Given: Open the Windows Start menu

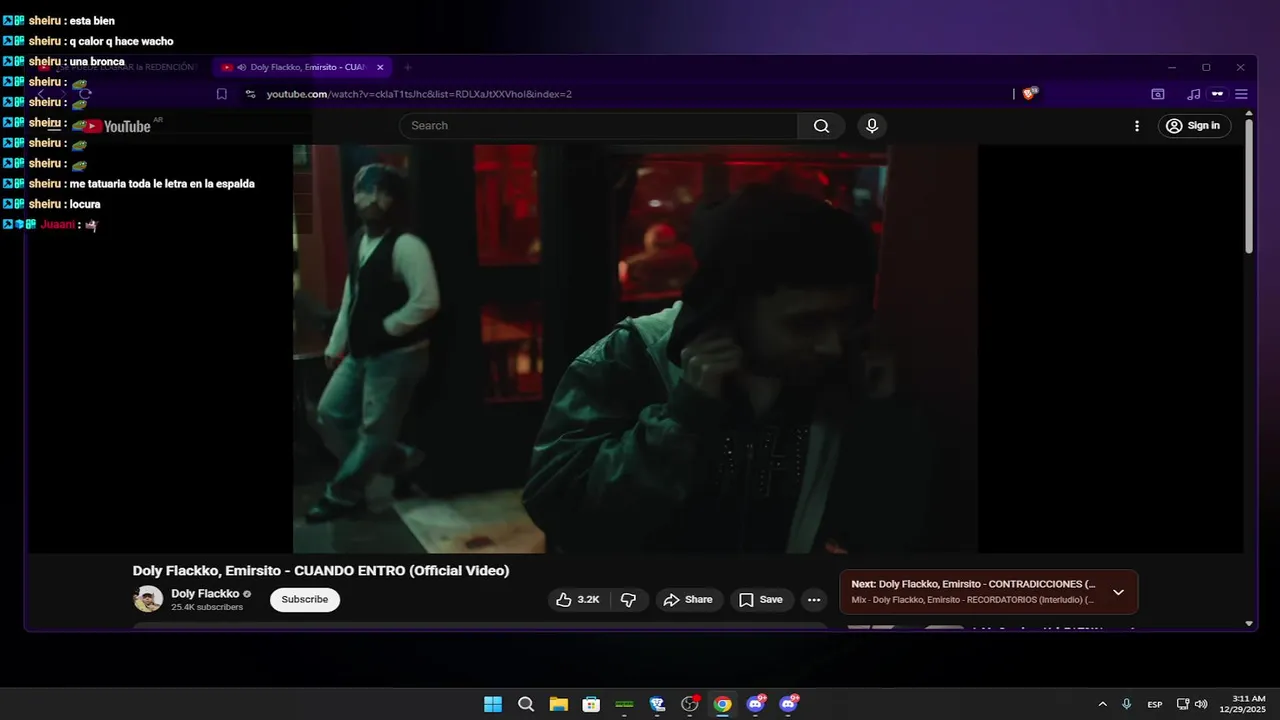Looking at the screenshot, I should pyautogui.click(x=493, y=704).
